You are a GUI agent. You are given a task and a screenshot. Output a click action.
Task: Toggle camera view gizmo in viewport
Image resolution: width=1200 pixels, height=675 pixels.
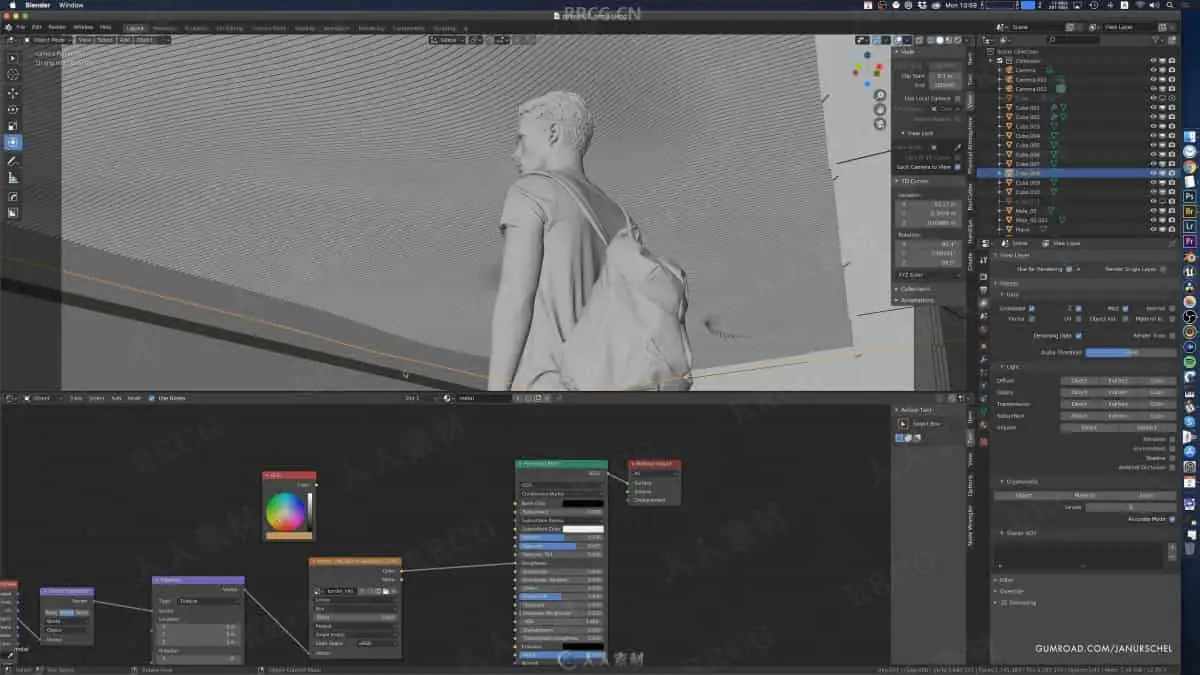click(880, 124)
